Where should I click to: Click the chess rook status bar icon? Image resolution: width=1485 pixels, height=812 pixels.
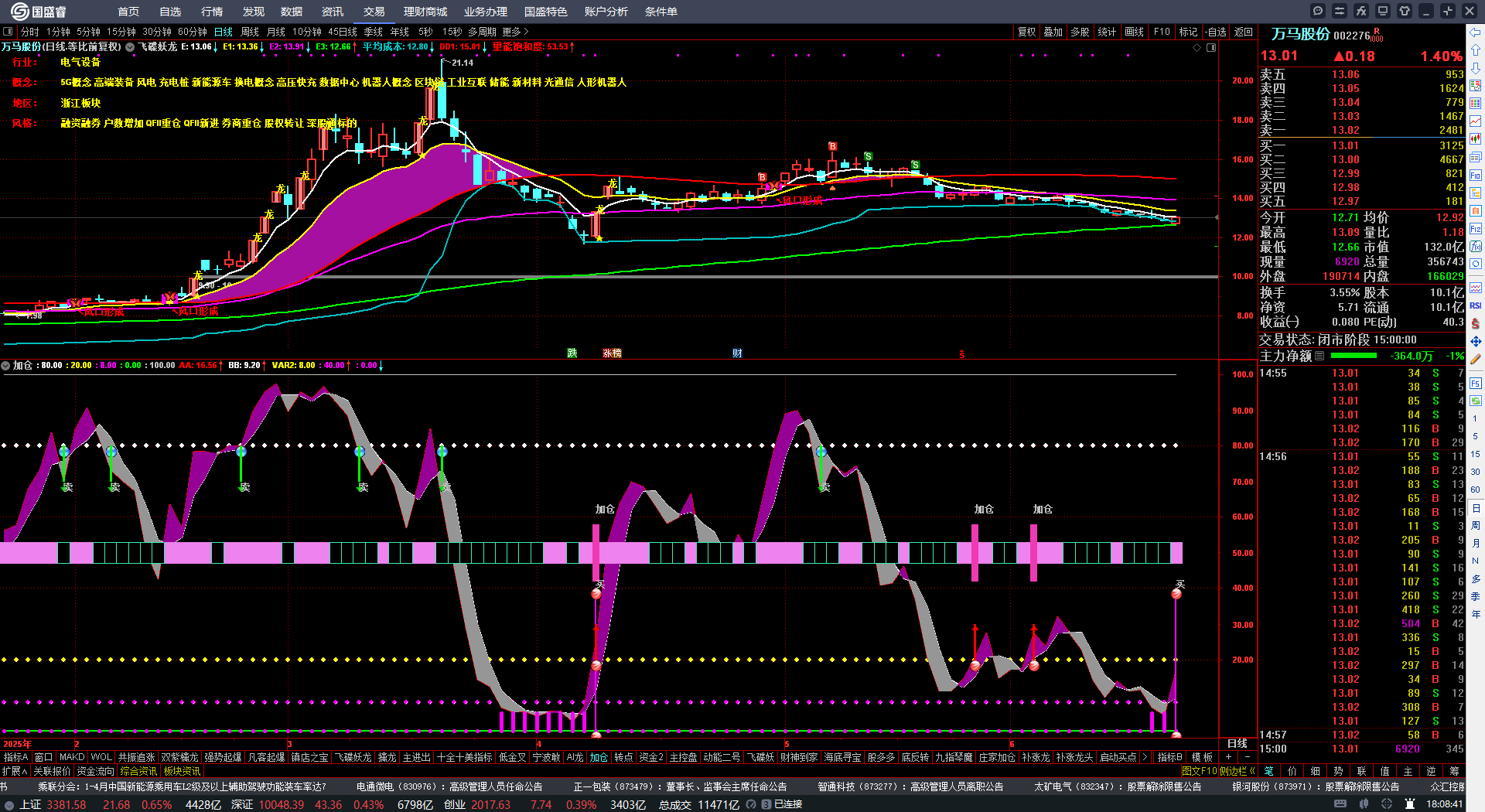1408,804
